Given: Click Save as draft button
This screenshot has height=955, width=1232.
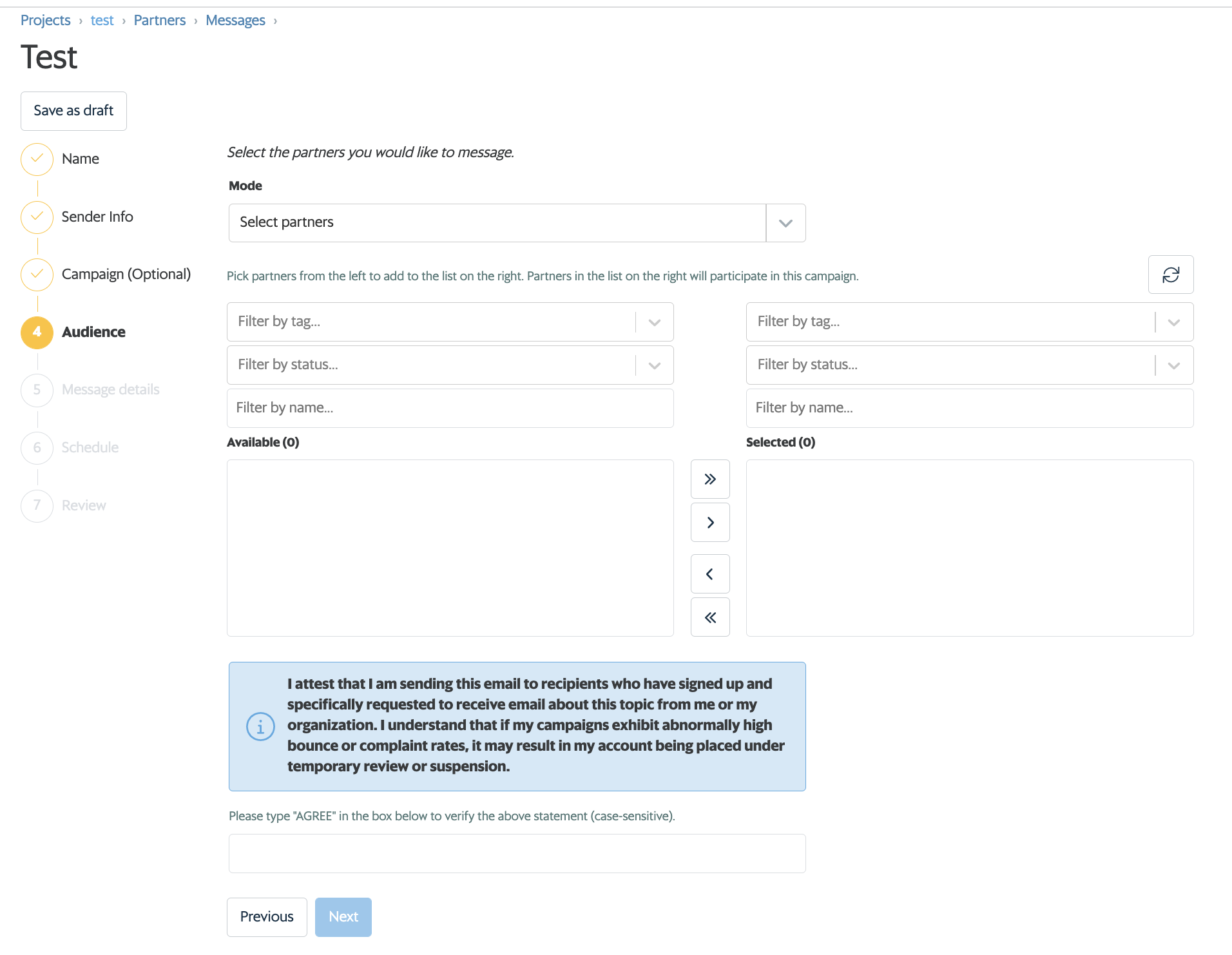Looking at the screenshot, I should point(73,111).
